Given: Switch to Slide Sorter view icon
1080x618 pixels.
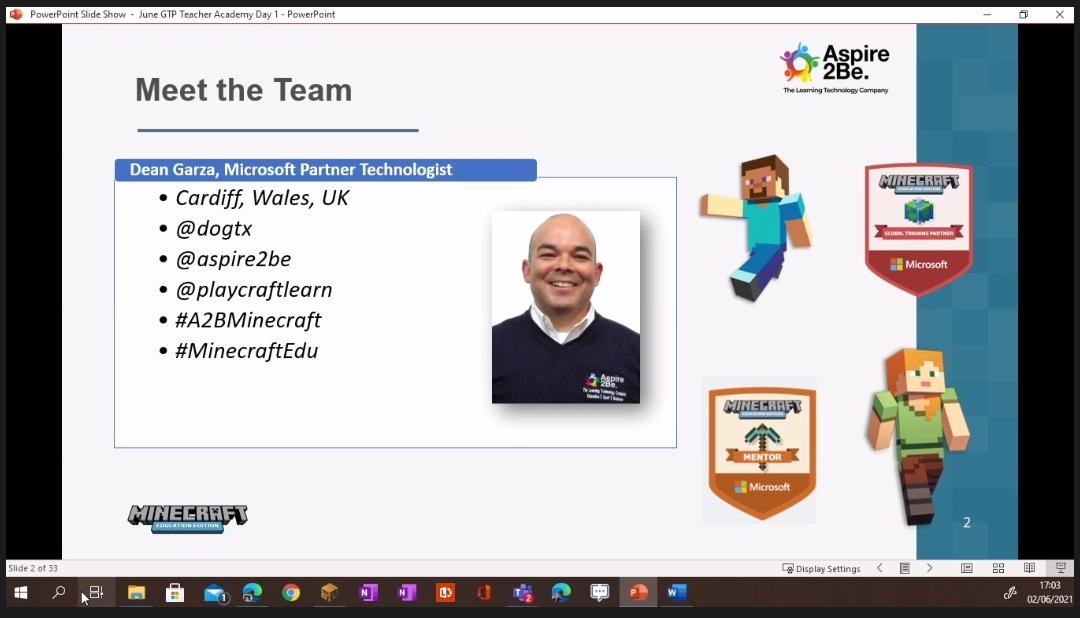Looking at the screenshot, I should (x=998, y=568).
